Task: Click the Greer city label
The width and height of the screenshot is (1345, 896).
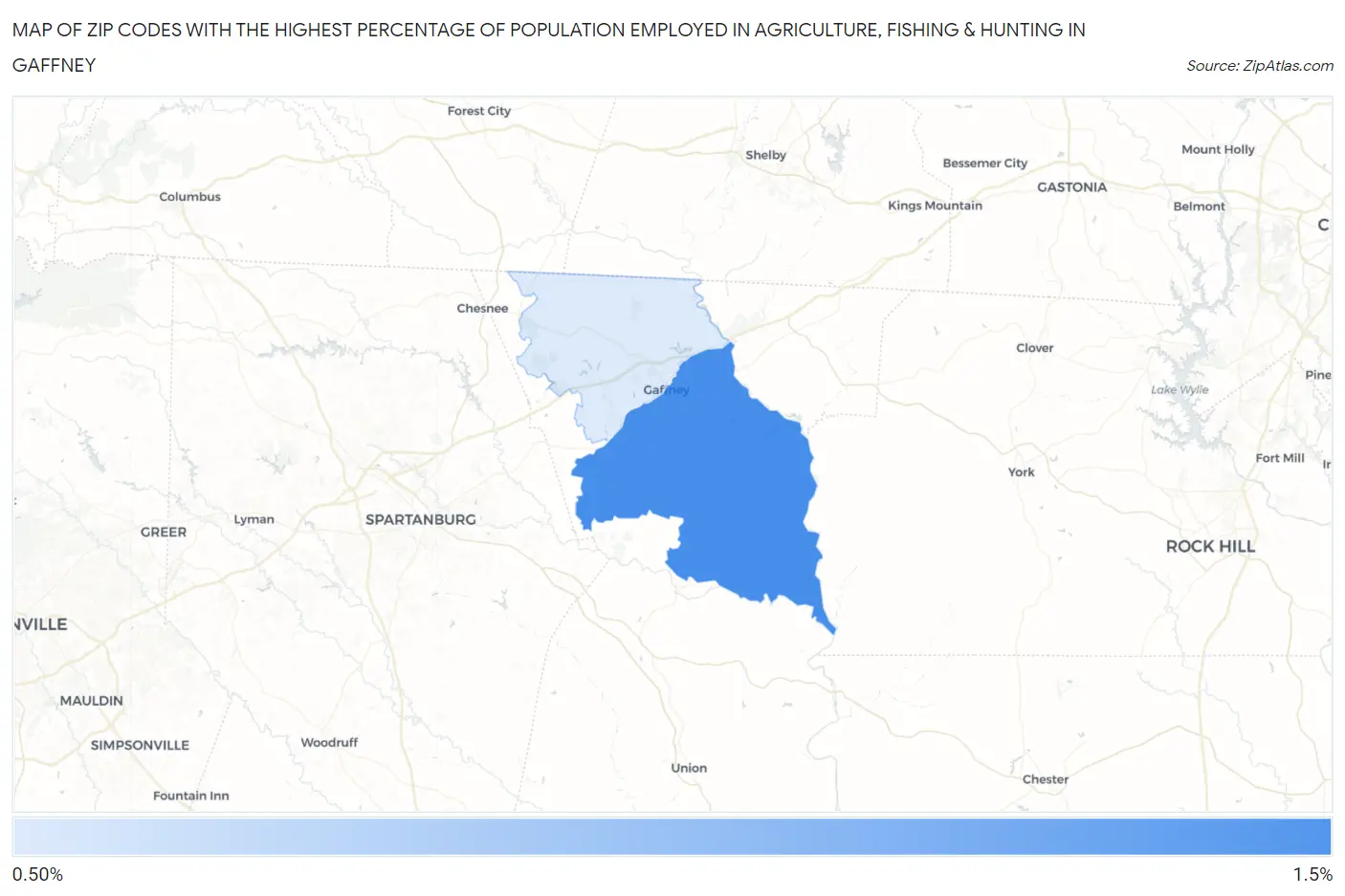Action: [164, 532]
